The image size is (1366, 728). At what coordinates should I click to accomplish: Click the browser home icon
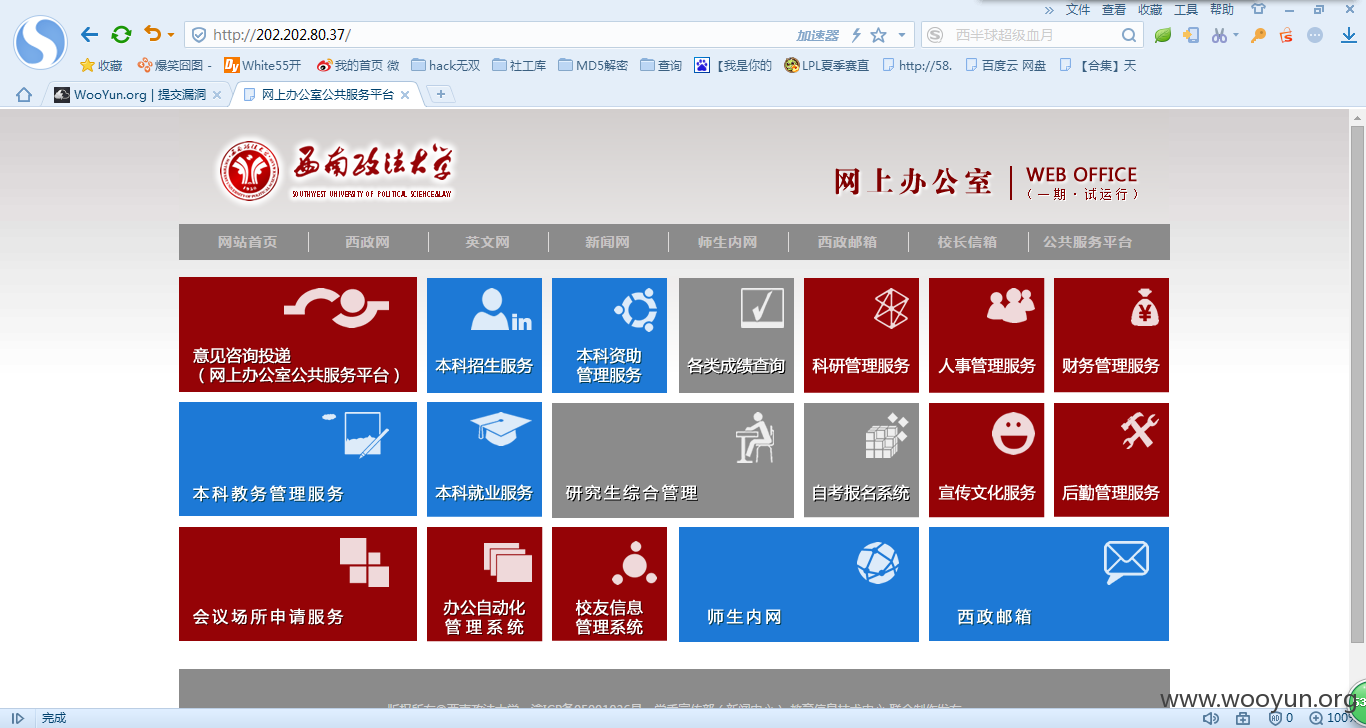[x=24, y=94]
